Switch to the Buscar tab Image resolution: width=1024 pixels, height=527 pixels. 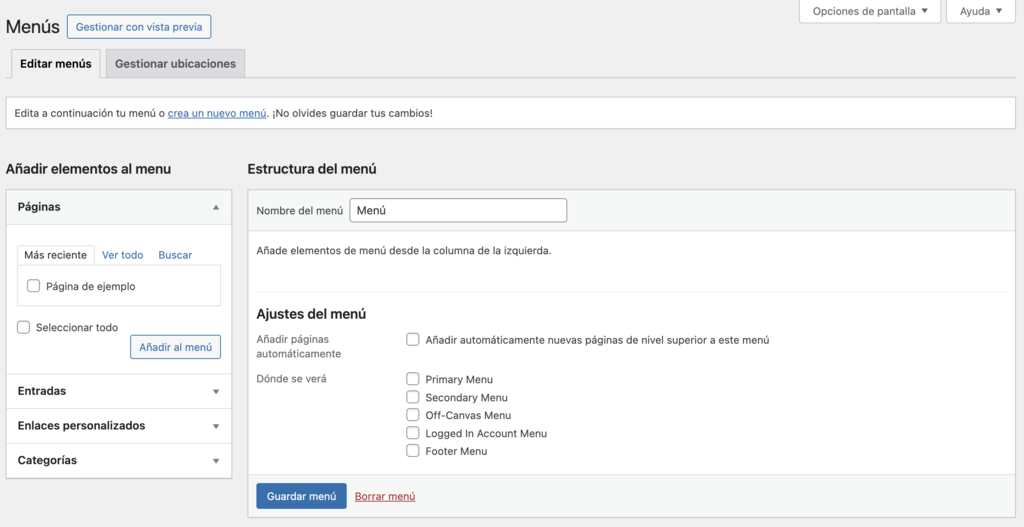pos(175,255)
